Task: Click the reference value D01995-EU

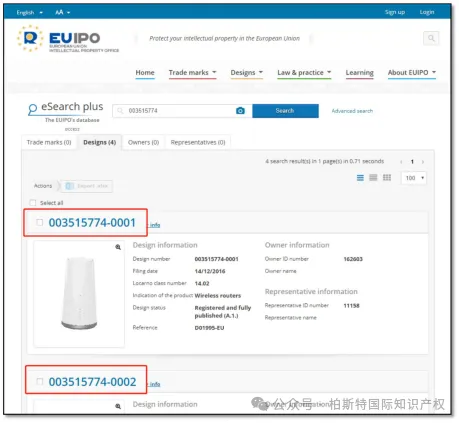Action: tap(209, 328)
